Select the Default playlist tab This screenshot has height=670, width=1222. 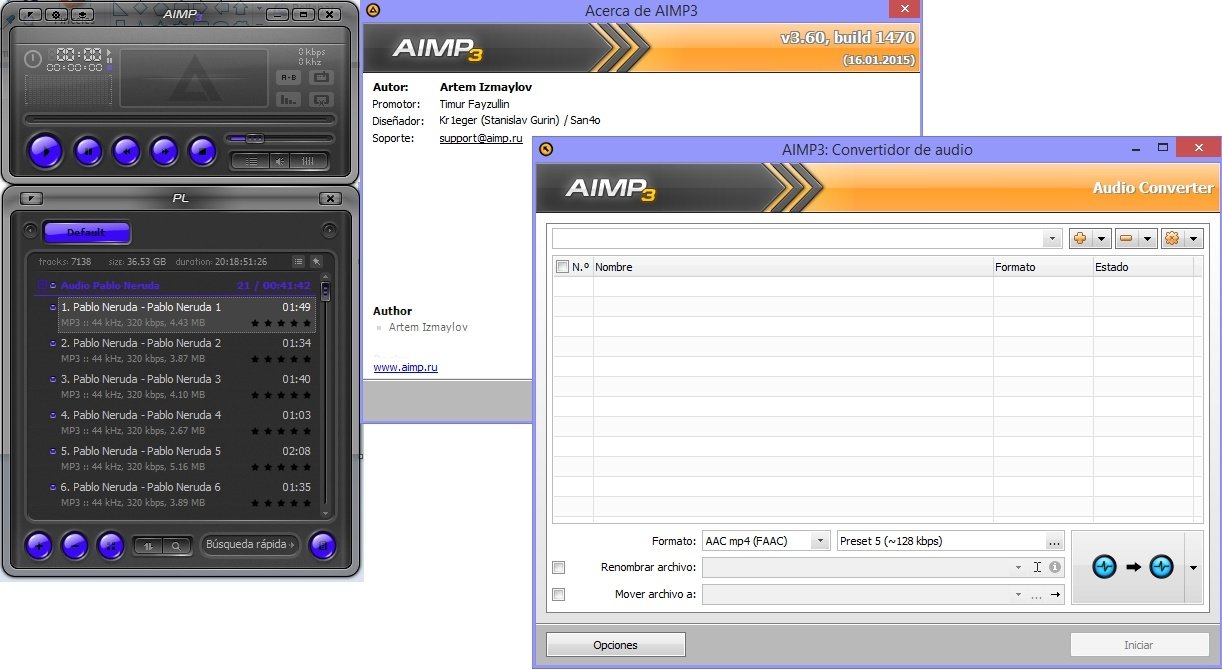point(86,232)
